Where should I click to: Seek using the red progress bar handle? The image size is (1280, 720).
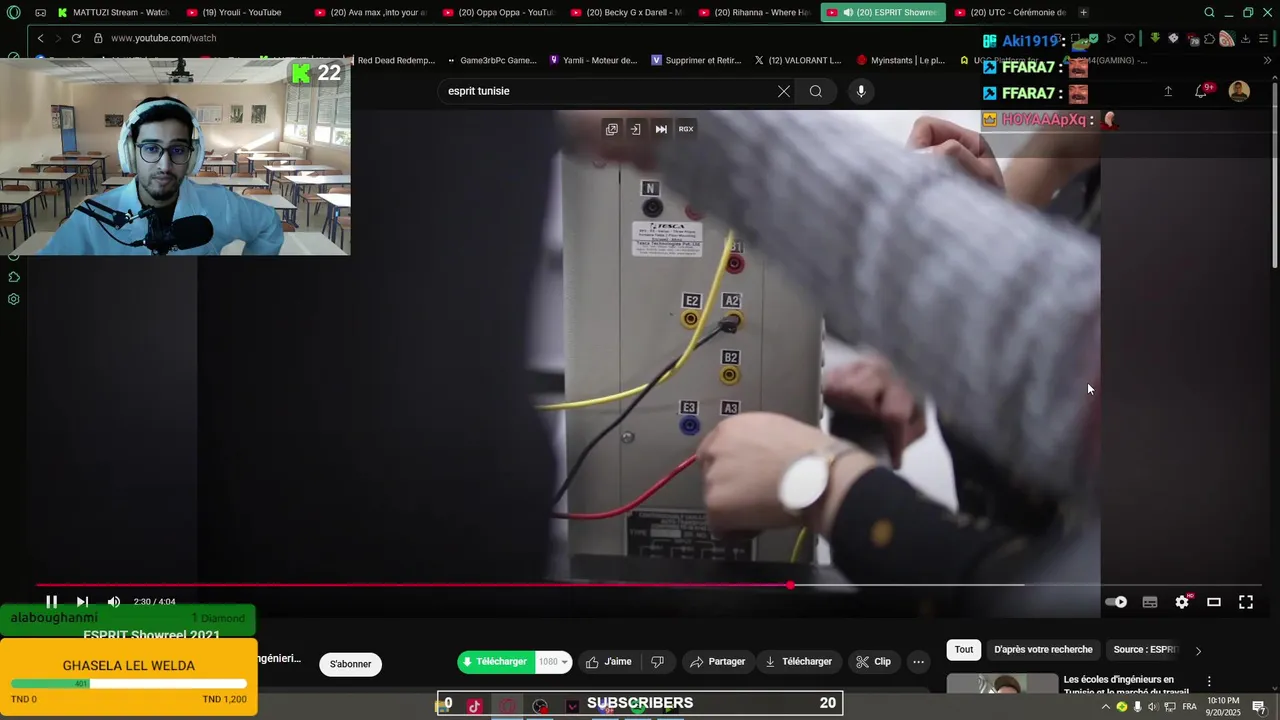[x=790, y=585]
